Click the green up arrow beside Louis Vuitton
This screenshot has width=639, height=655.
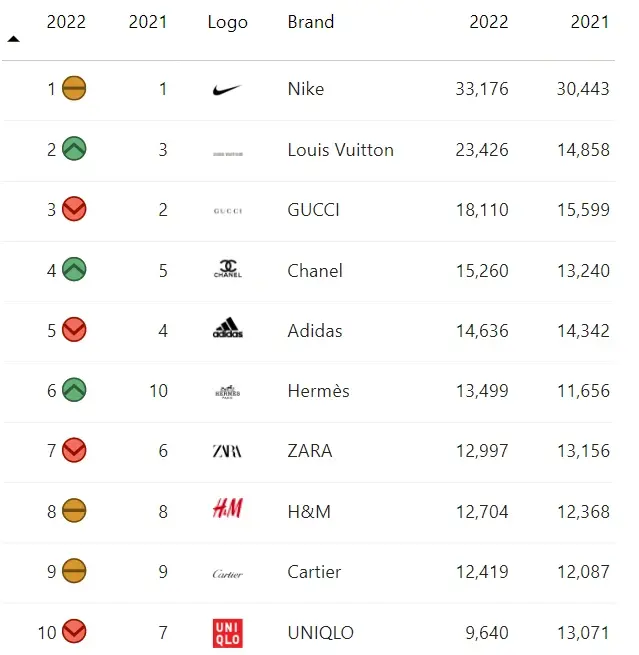coord(74,149)
